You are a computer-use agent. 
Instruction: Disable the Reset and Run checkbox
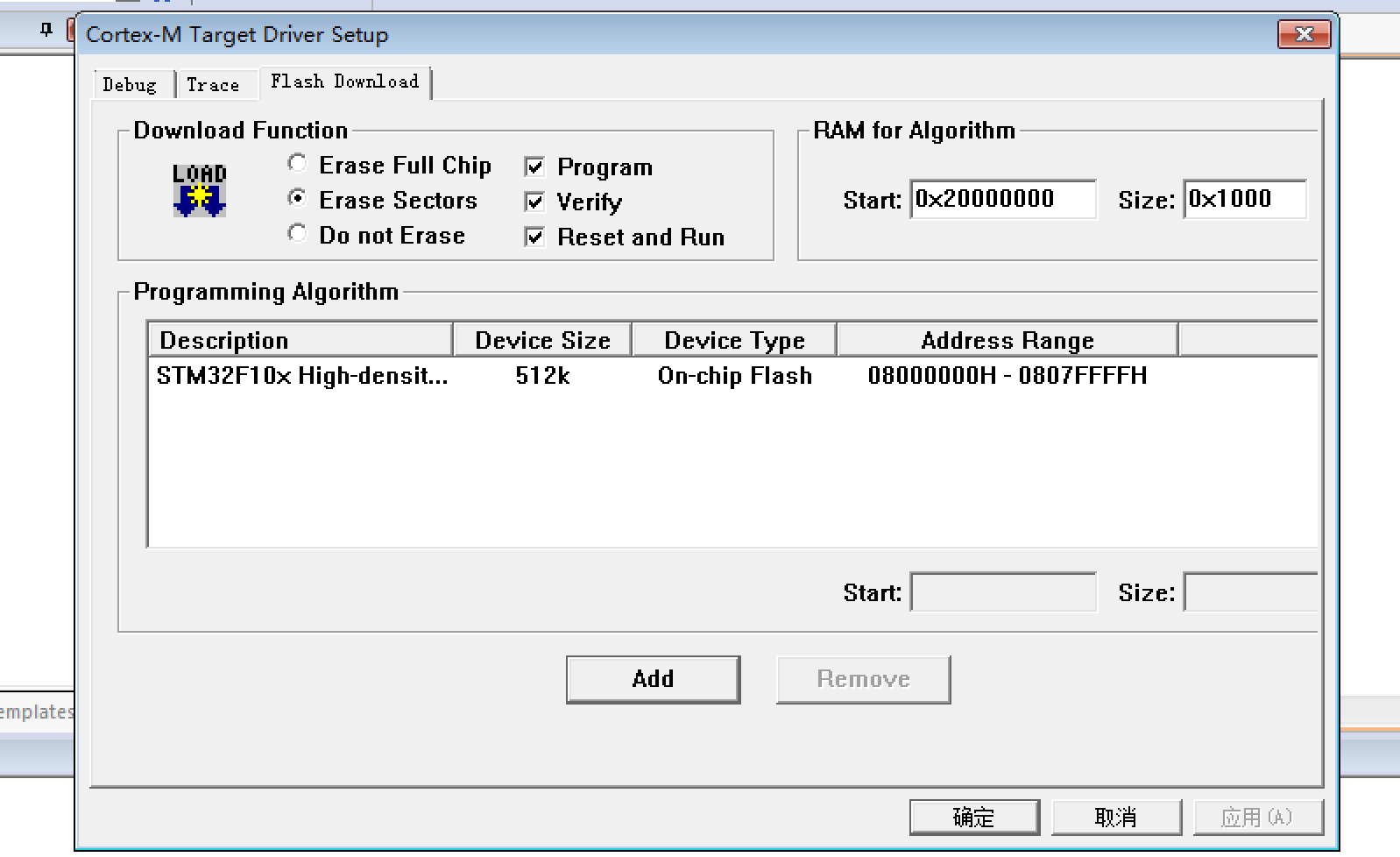tap(534, 237)
